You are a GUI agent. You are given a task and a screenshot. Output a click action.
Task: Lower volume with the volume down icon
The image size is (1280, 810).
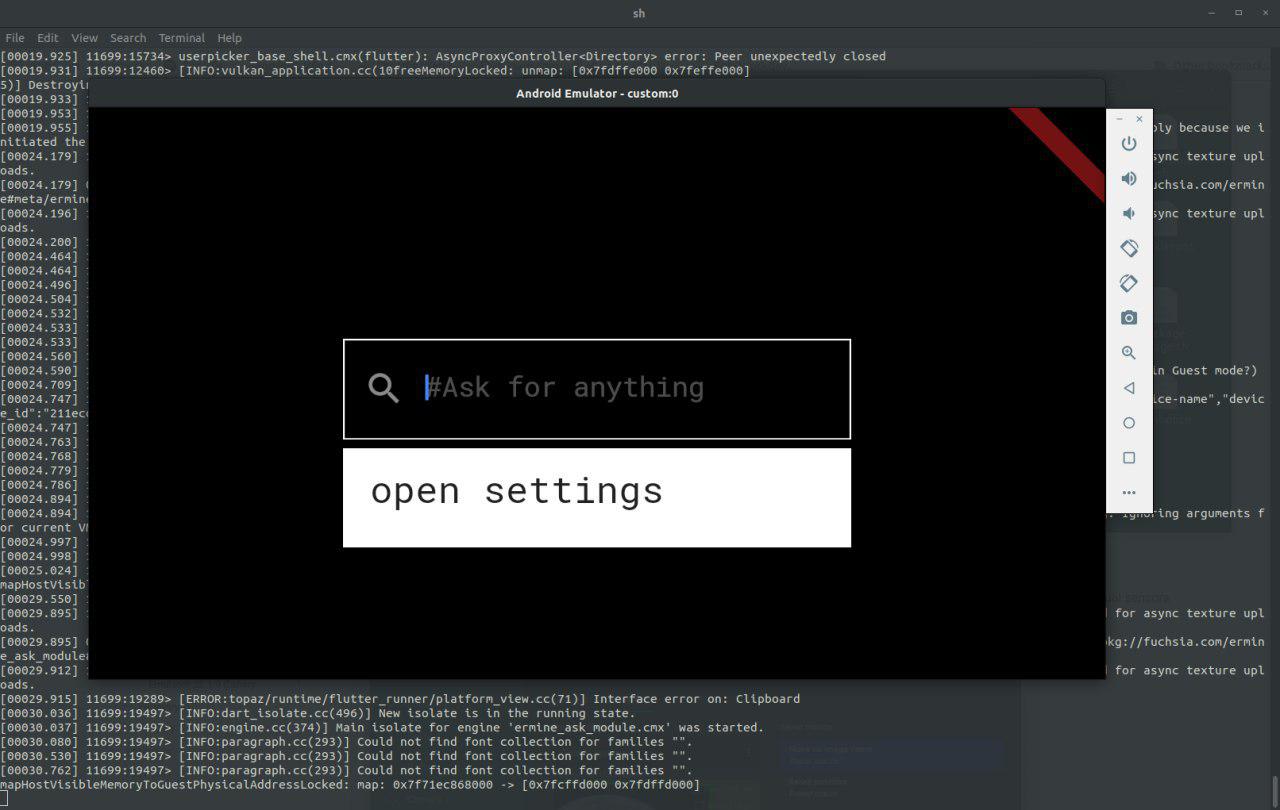coord(1129,213)
